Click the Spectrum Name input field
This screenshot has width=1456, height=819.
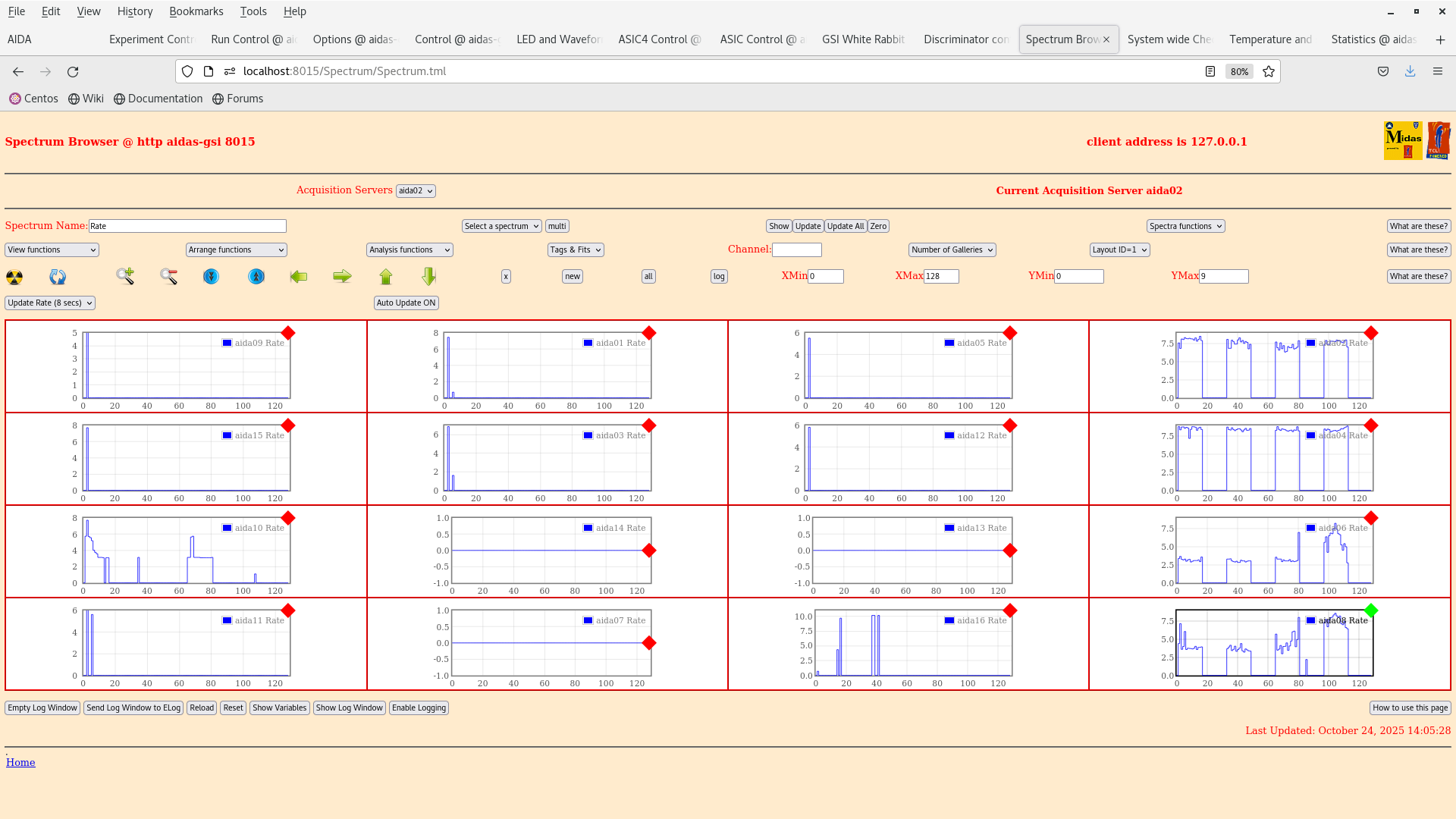coord(187,225)
